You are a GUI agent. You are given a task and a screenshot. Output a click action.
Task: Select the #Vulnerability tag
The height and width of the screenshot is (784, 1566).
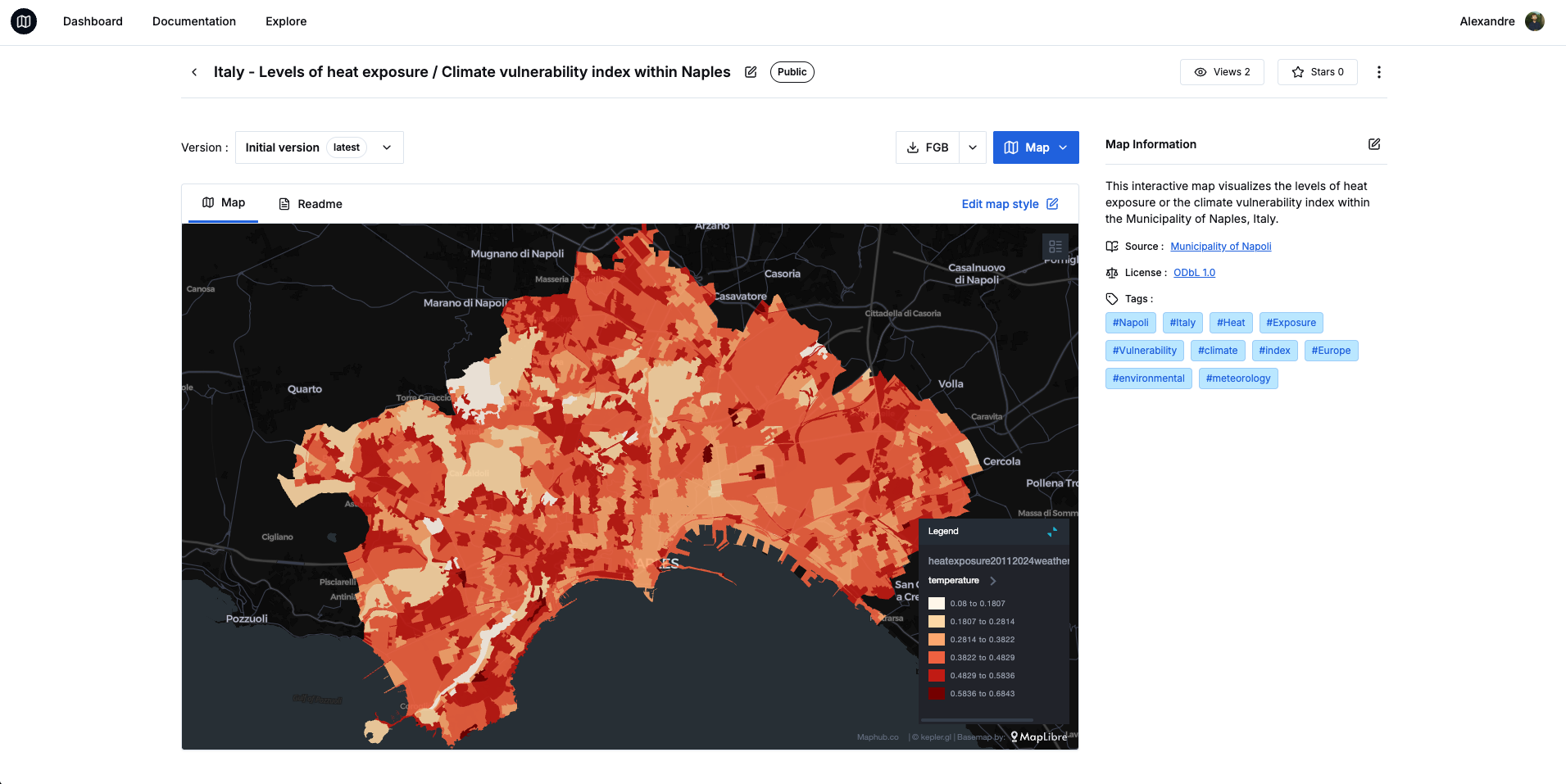pos(1145,351)
